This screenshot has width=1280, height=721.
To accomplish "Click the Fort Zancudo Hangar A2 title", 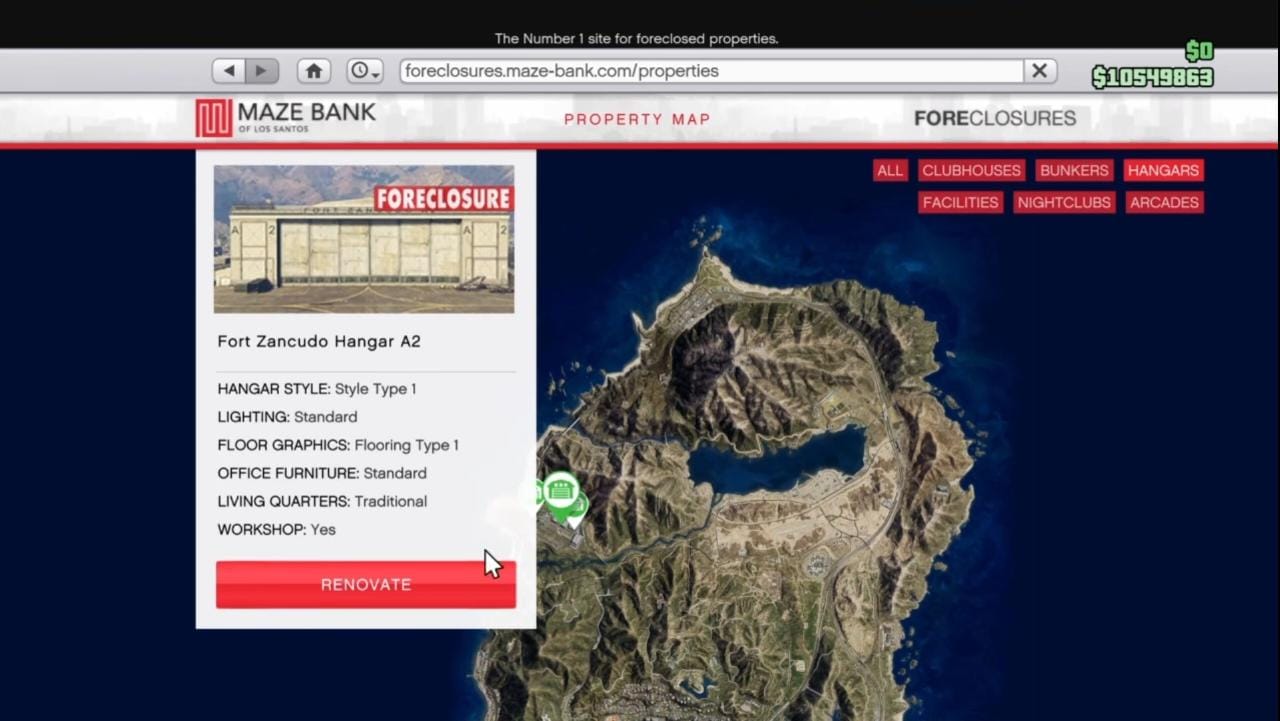I will click(319, 341).
